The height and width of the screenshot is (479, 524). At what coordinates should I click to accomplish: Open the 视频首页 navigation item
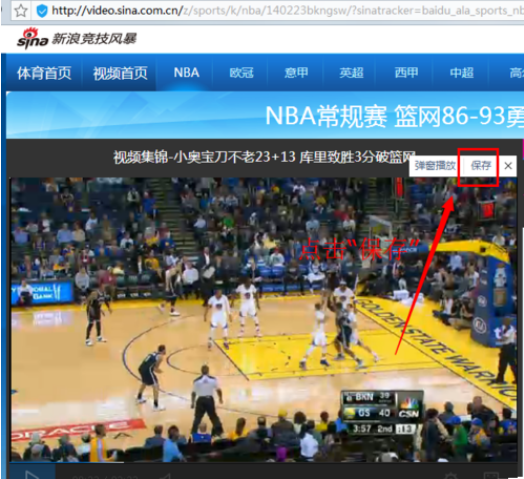point(120,73)
